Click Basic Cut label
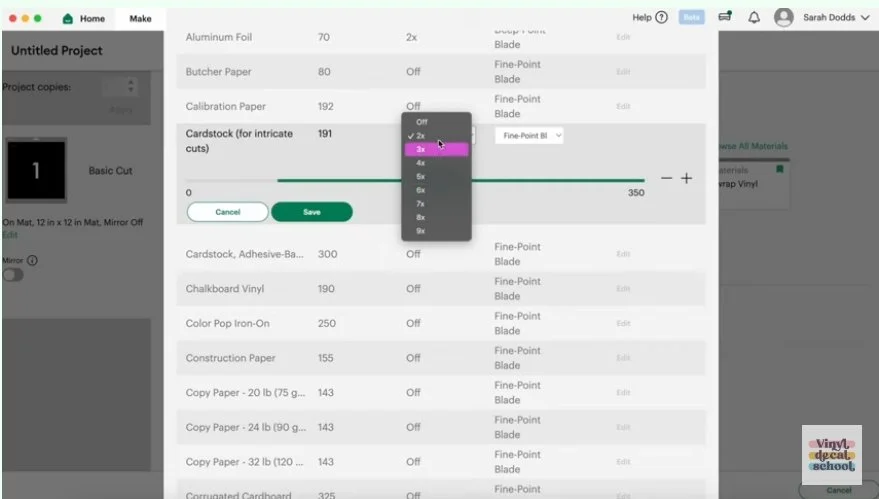Viewport: 879px width, 499px height. point(110,170)
